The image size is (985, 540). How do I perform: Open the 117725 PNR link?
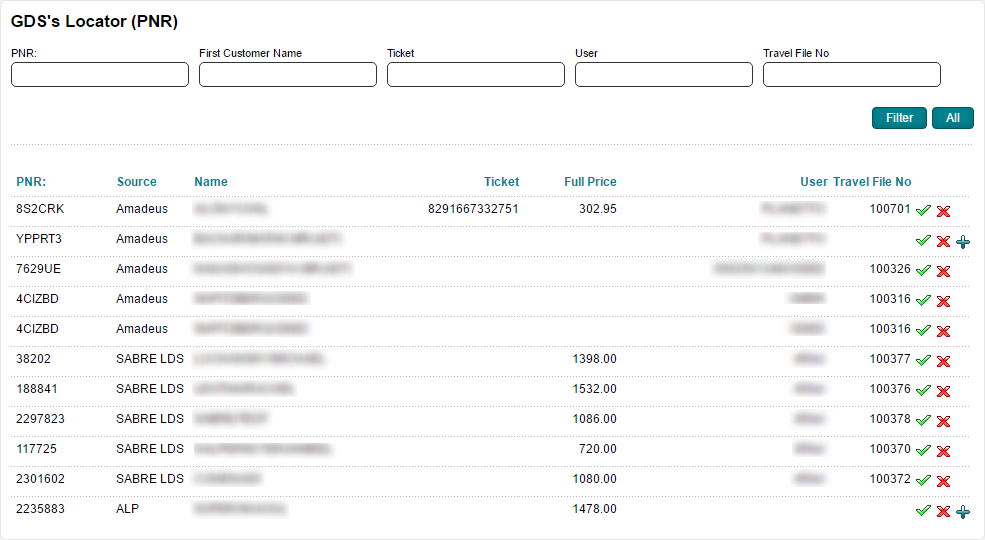point(34,449)
